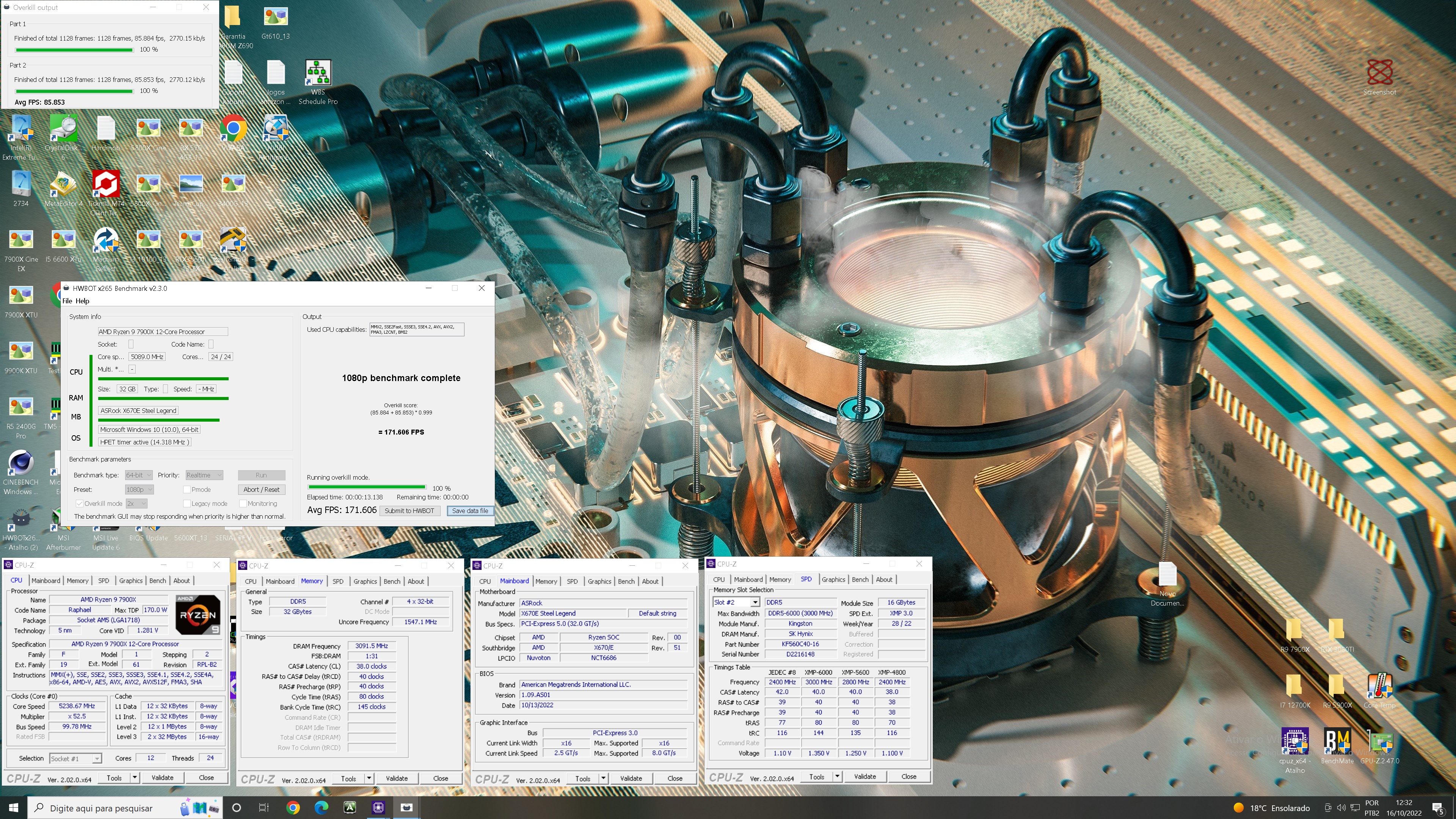Open Microsoft Edge from the taskbar
This screenshot has height=819, width=1456.
(321, 808)
